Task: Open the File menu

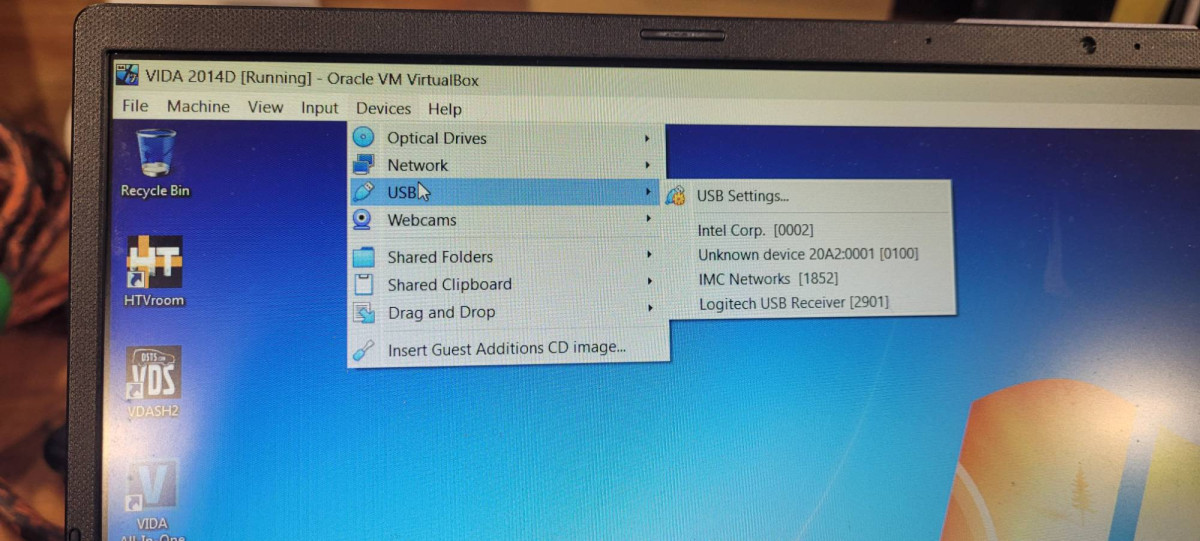Action: coord(135,106)
